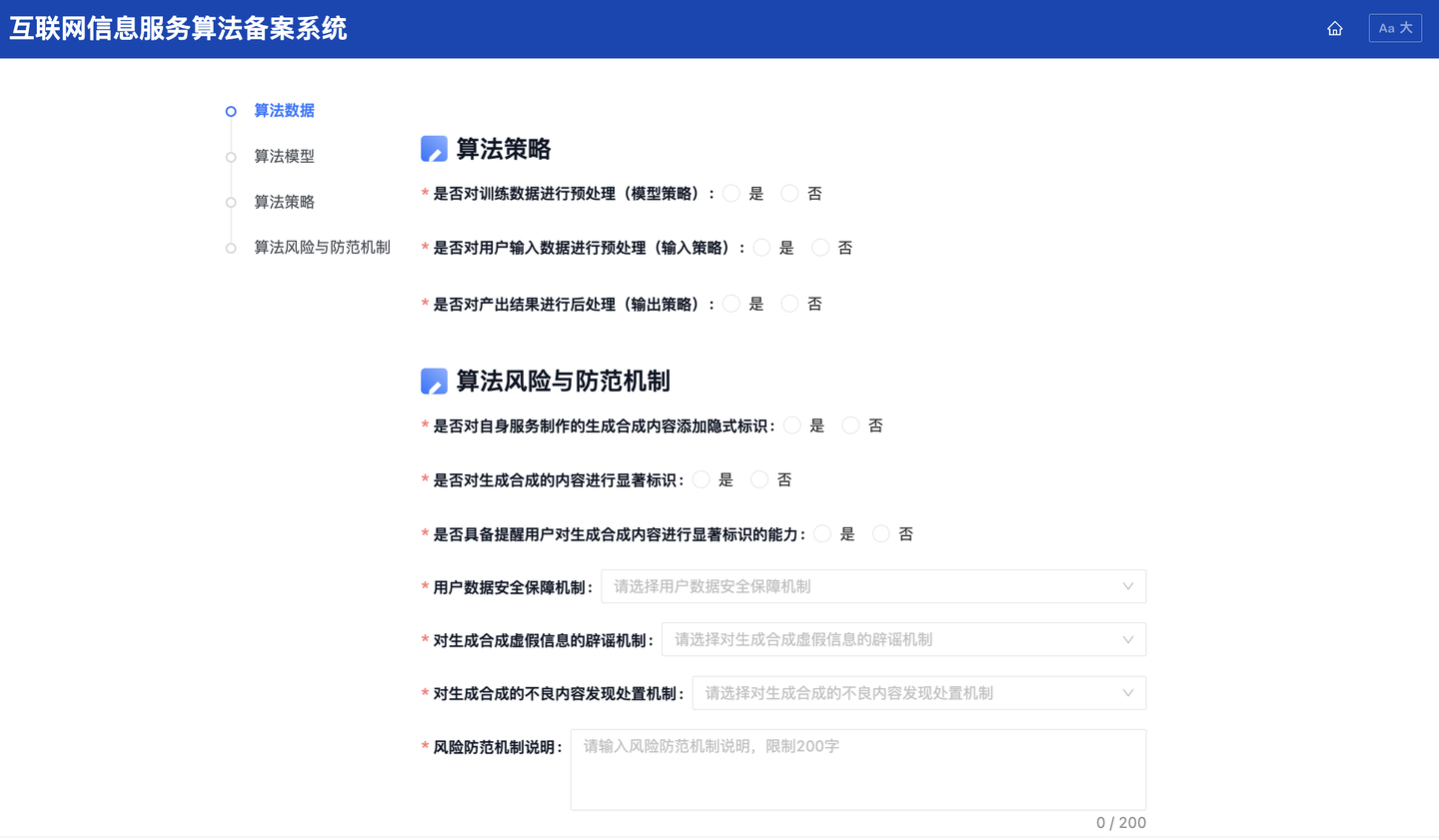Select 否 for 添加隐式标识 question
Screen dimensions: 1439x840
click(850, 424)
